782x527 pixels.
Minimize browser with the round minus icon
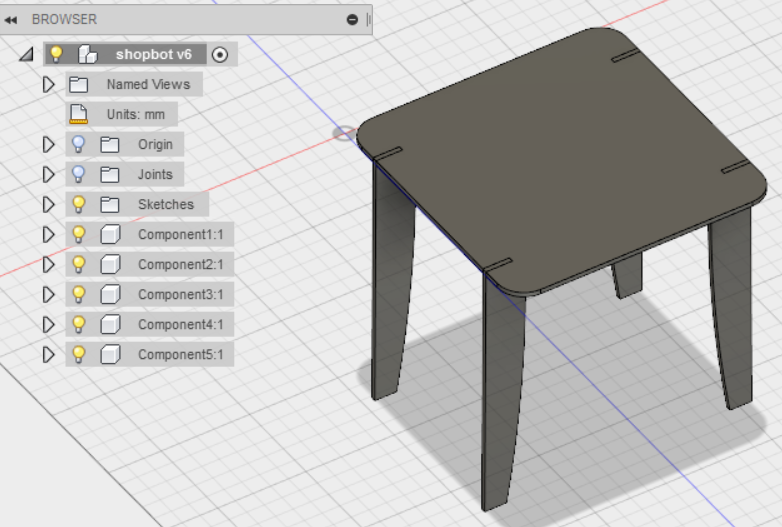pyautogui.click(x=352, y=19)
